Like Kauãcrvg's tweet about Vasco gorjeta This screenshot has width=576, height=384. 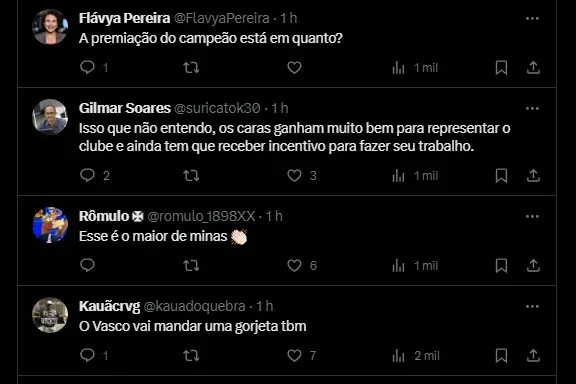click(x=294, y=355)
